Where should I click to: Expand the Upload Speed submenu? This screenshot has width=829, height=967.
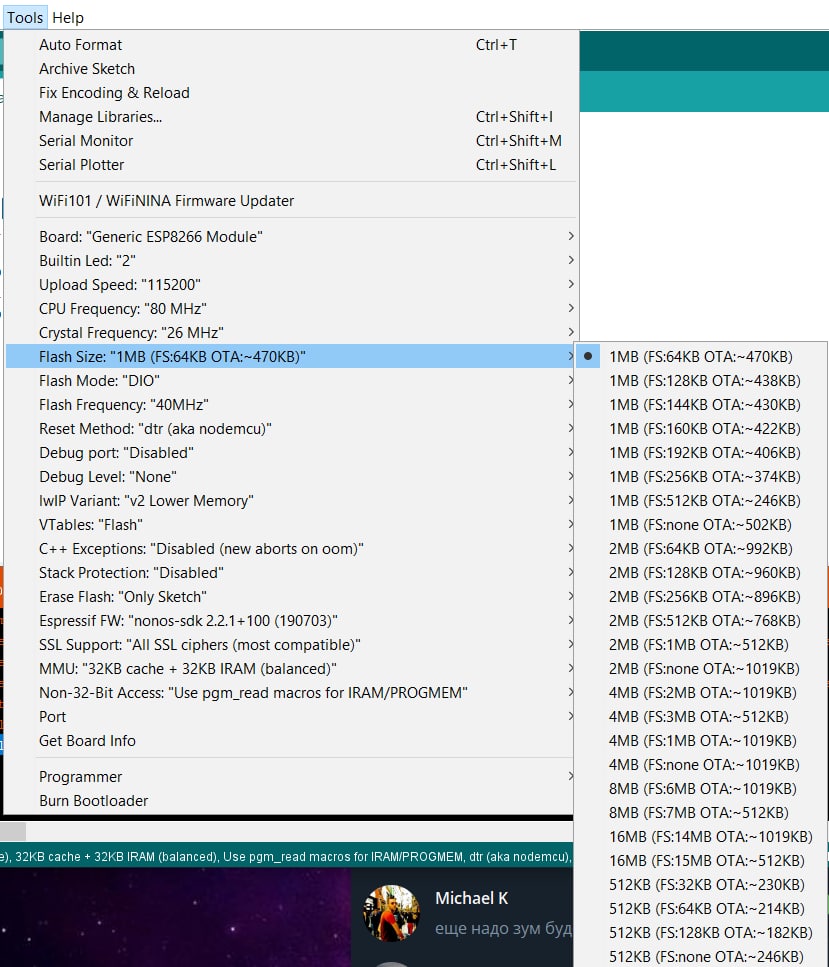tap(290, 284)
